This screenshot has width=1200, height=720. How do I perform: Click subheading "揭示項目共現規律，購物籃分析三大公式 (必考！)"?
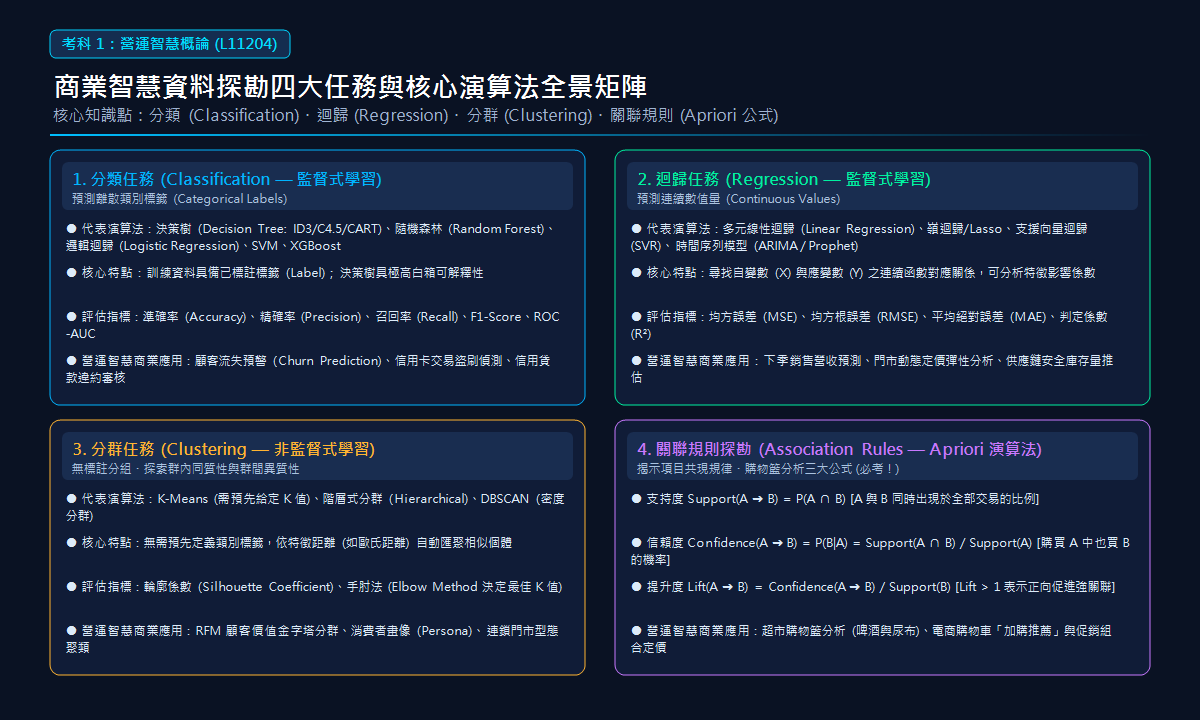coord(769,468)
